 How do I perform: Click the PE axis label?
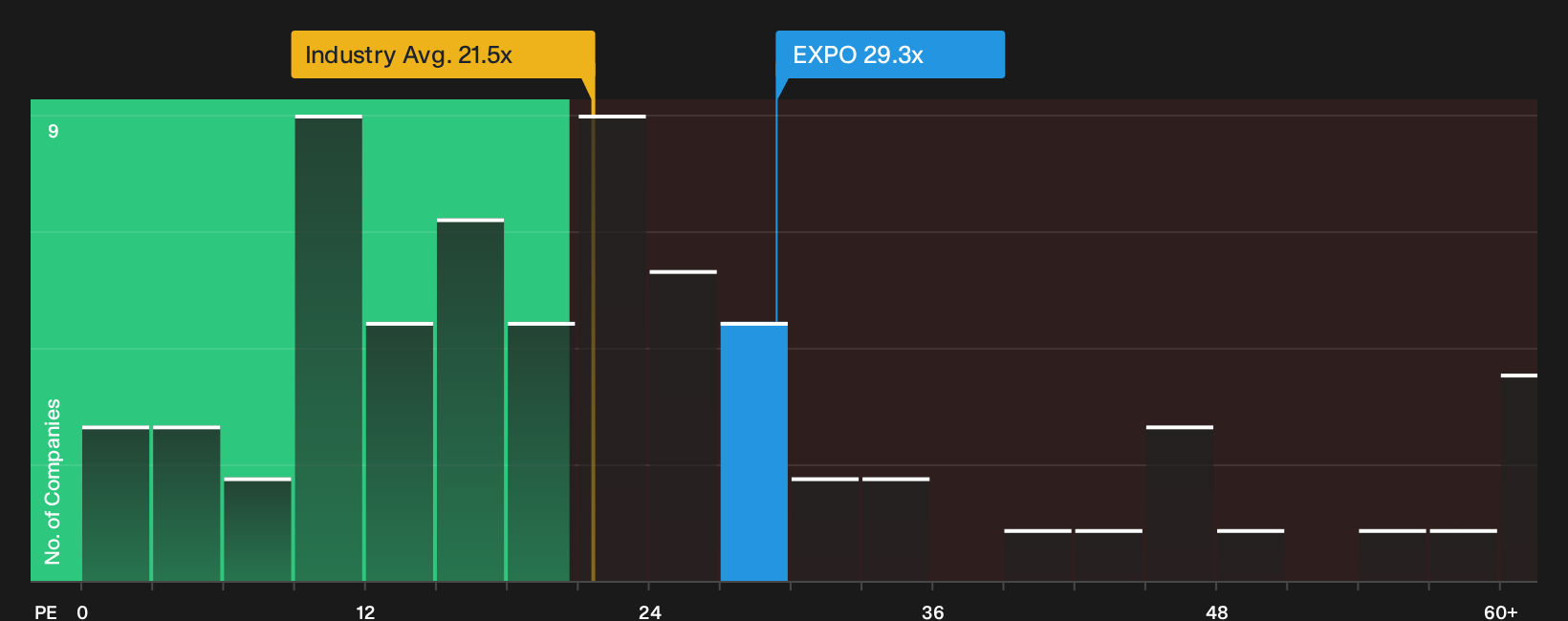(46, 611)
